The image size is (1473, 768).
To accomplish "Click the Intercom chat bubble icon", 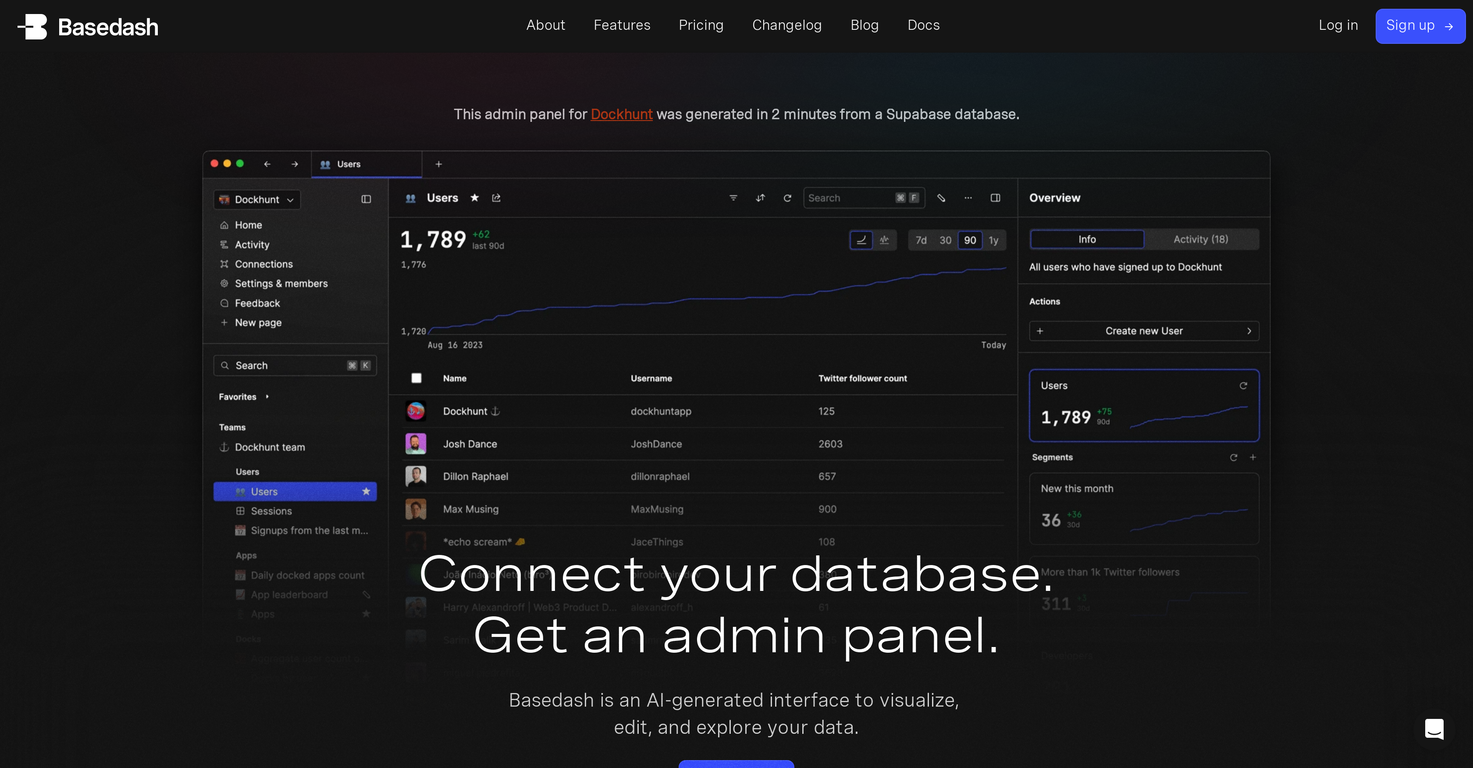I will point(1434,729).
